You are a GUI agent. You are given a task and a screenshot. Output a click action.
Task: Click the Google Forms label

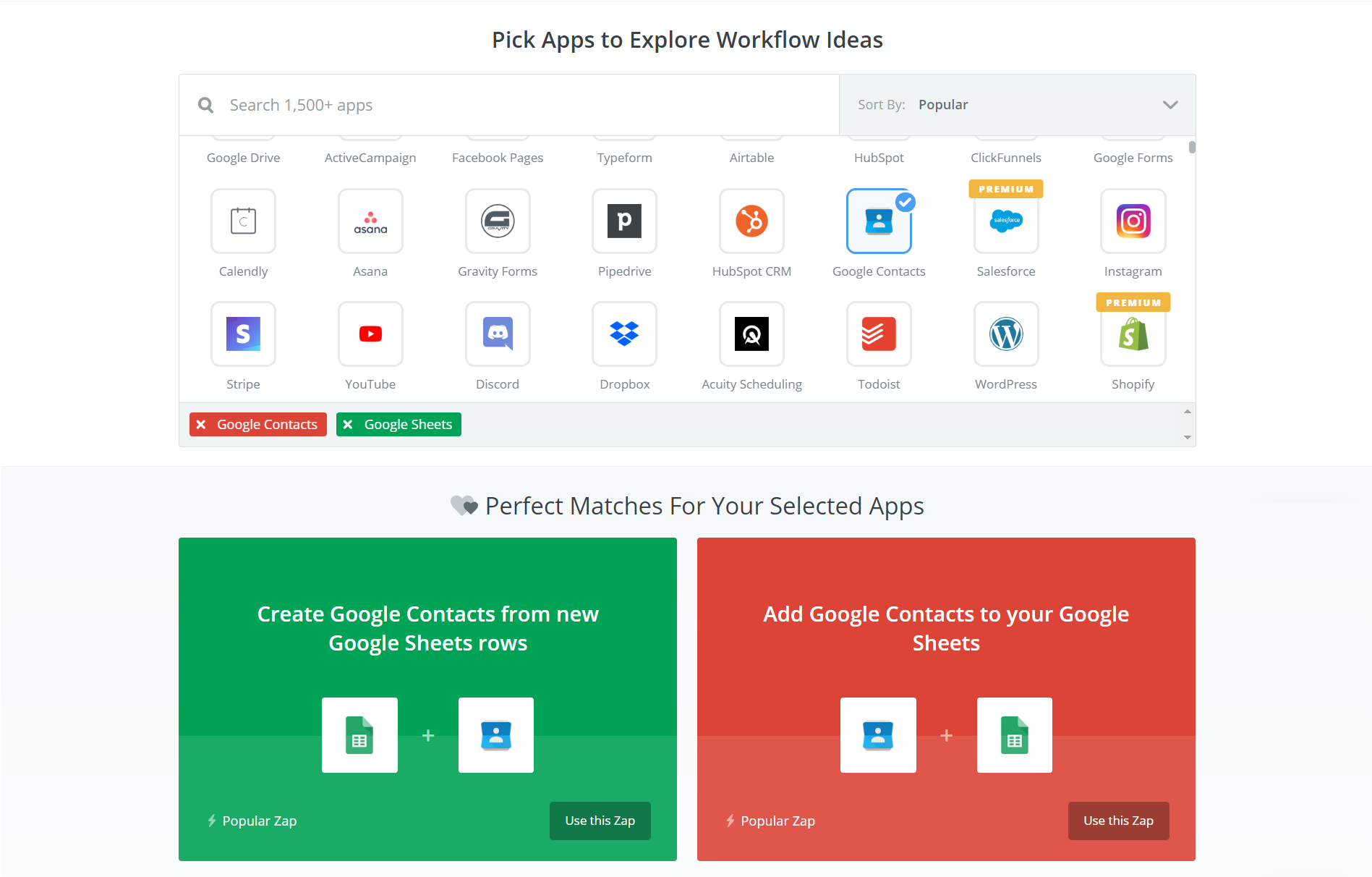1133,158
